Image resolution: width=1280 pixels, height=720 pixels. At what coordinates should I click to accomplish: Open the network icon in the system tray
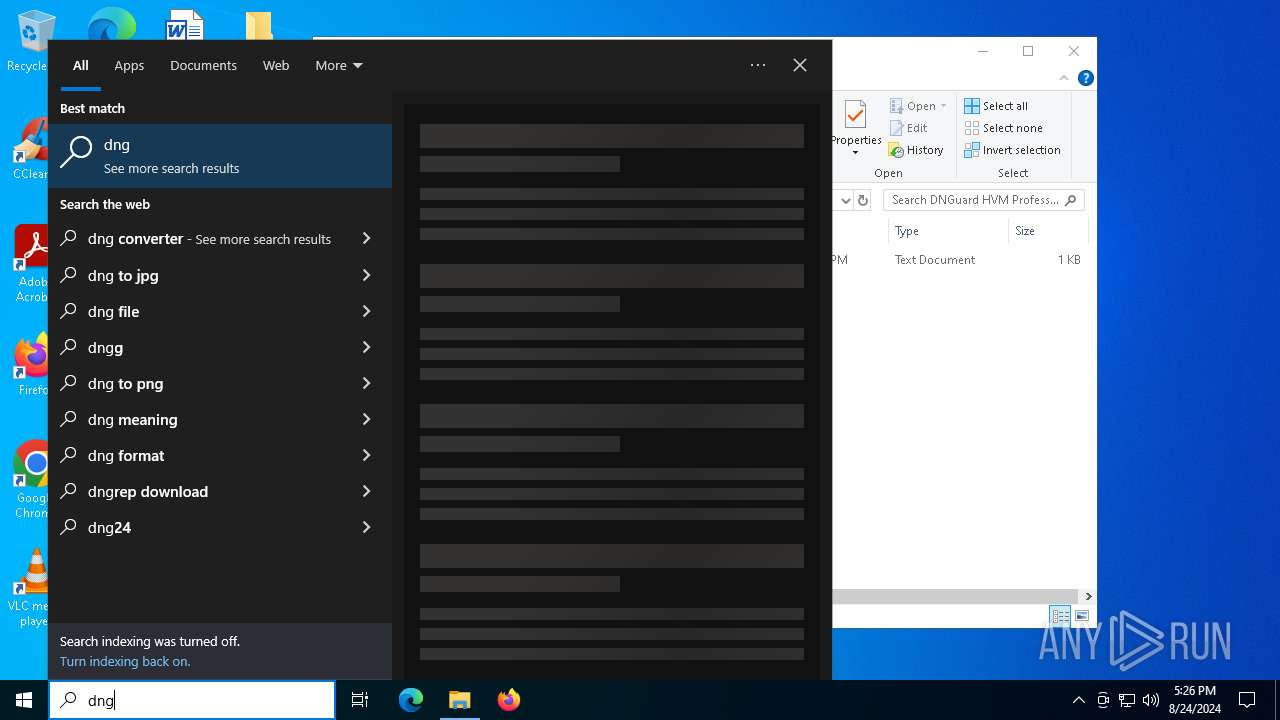point(1127,700)
